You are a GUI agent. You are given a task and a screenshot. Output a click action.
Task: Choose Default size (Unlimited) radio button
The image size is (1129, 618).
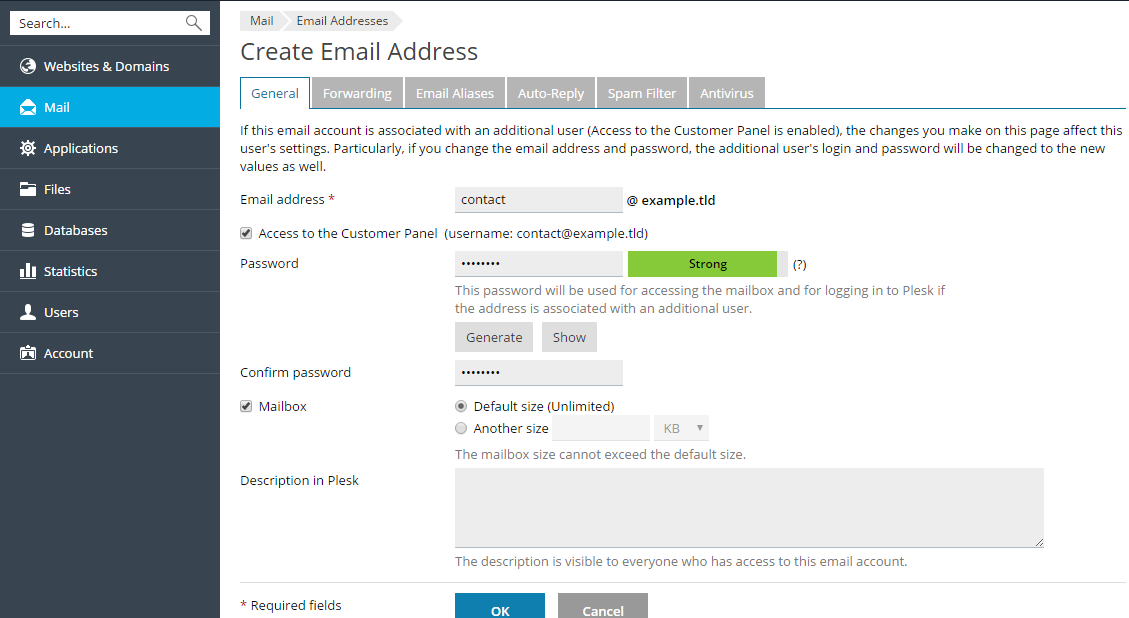click(x=461, y=406)
